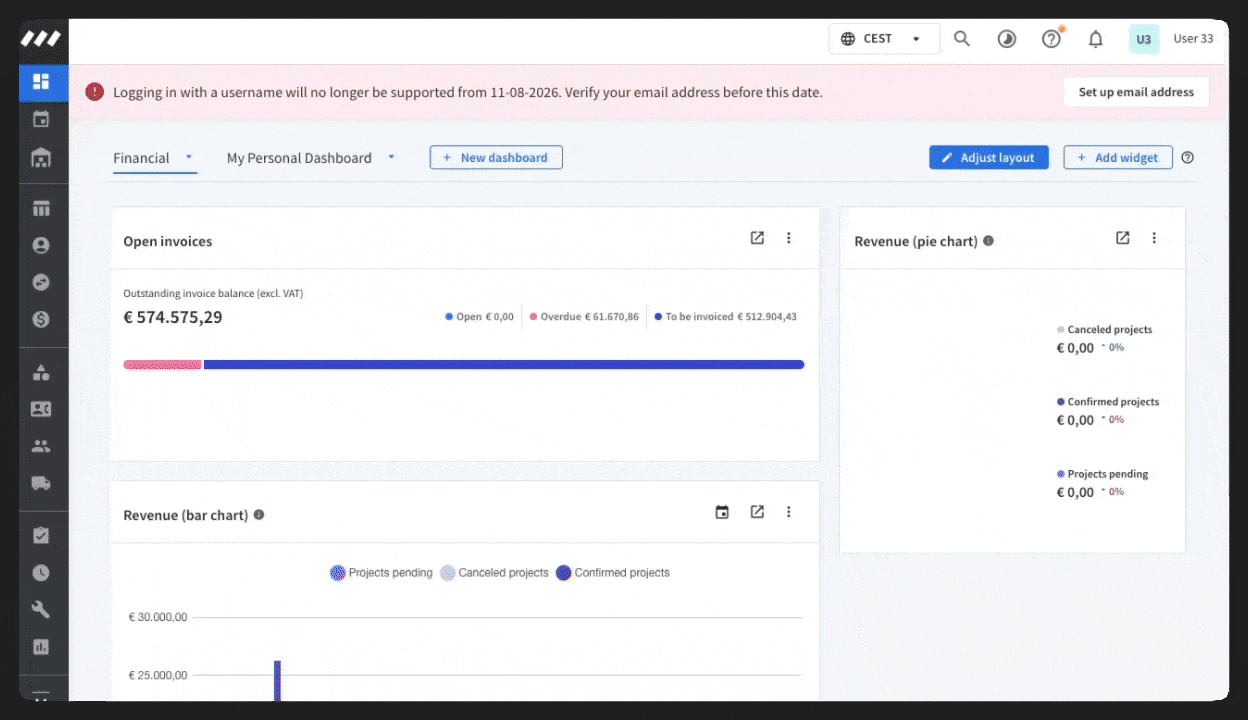Open the clock time icon in sidebar
The width and height of the screenshot is (1248, 720).
(41, 573)
